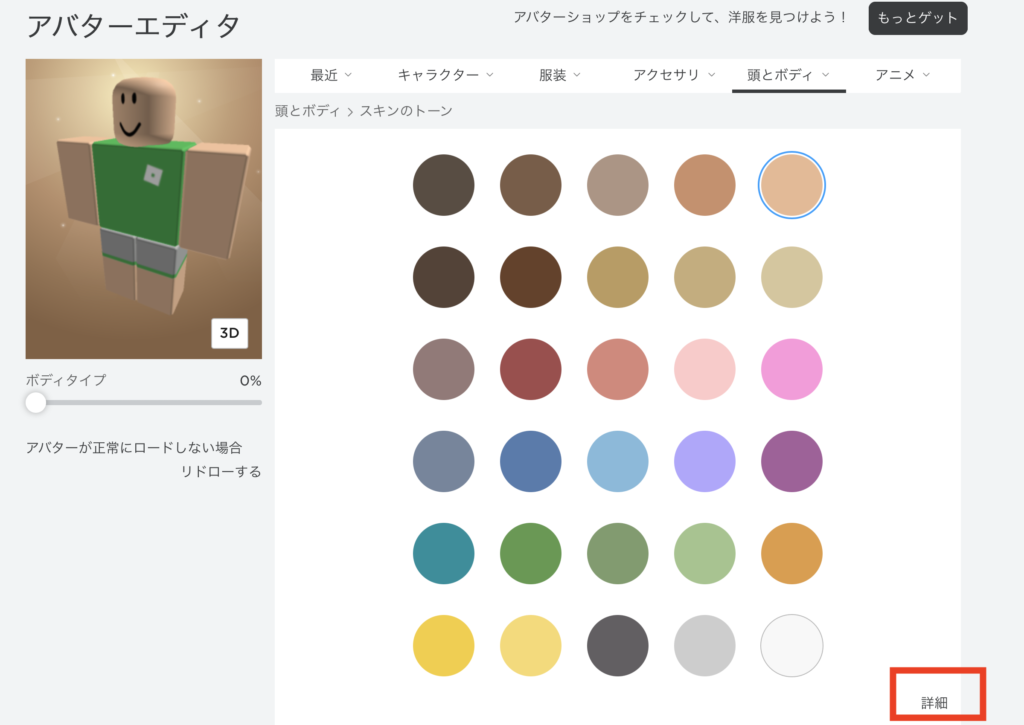The height and width of the screenshot is (725, 1024).
Task: Select the reddish chestnut brown swatch
Action: pyautogui.click(x=530, y=277)
